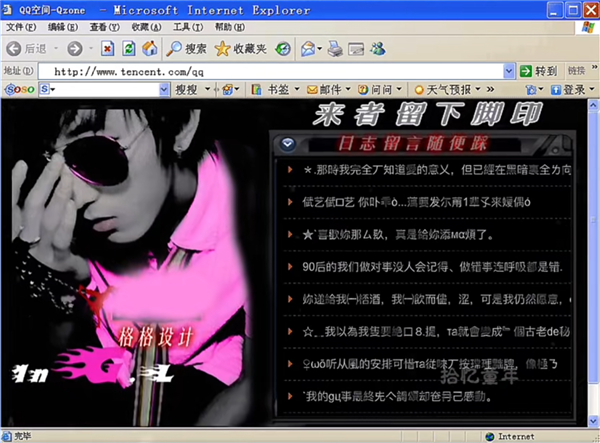Expand the 搜搜 dropdown arrow

[x=207, y=90]
